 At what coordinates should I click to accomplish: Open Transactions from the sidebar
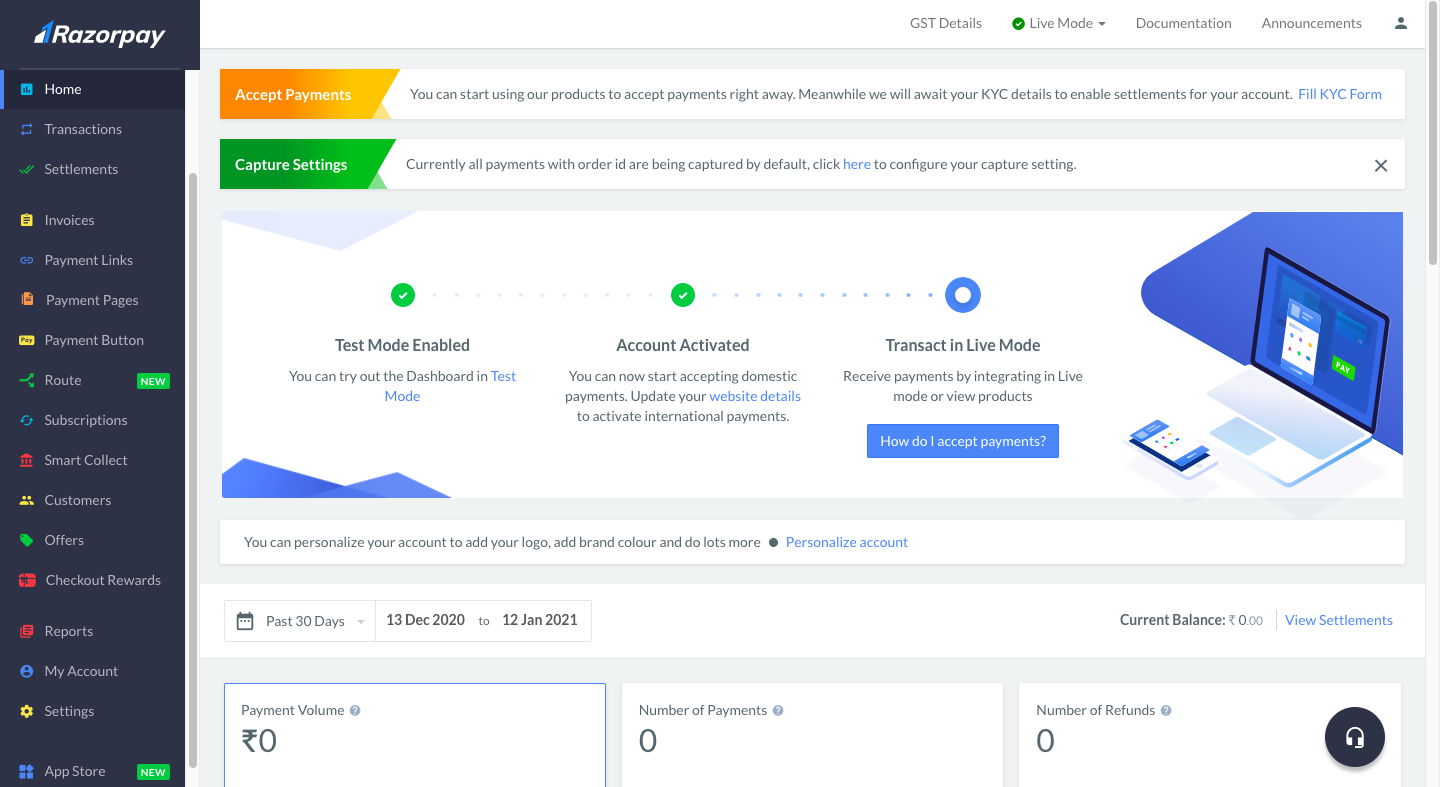pos(83,129)
